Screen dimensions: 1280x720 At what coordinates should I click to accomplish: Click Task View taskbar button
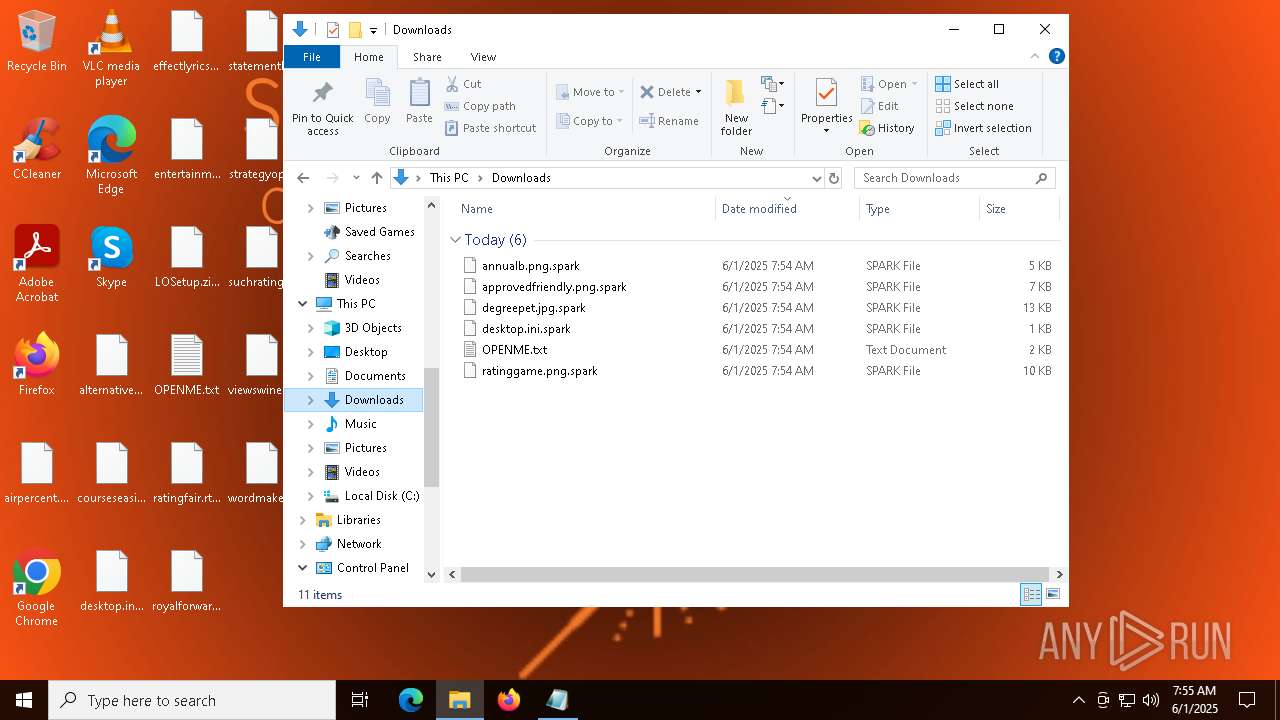coord(360,700)
